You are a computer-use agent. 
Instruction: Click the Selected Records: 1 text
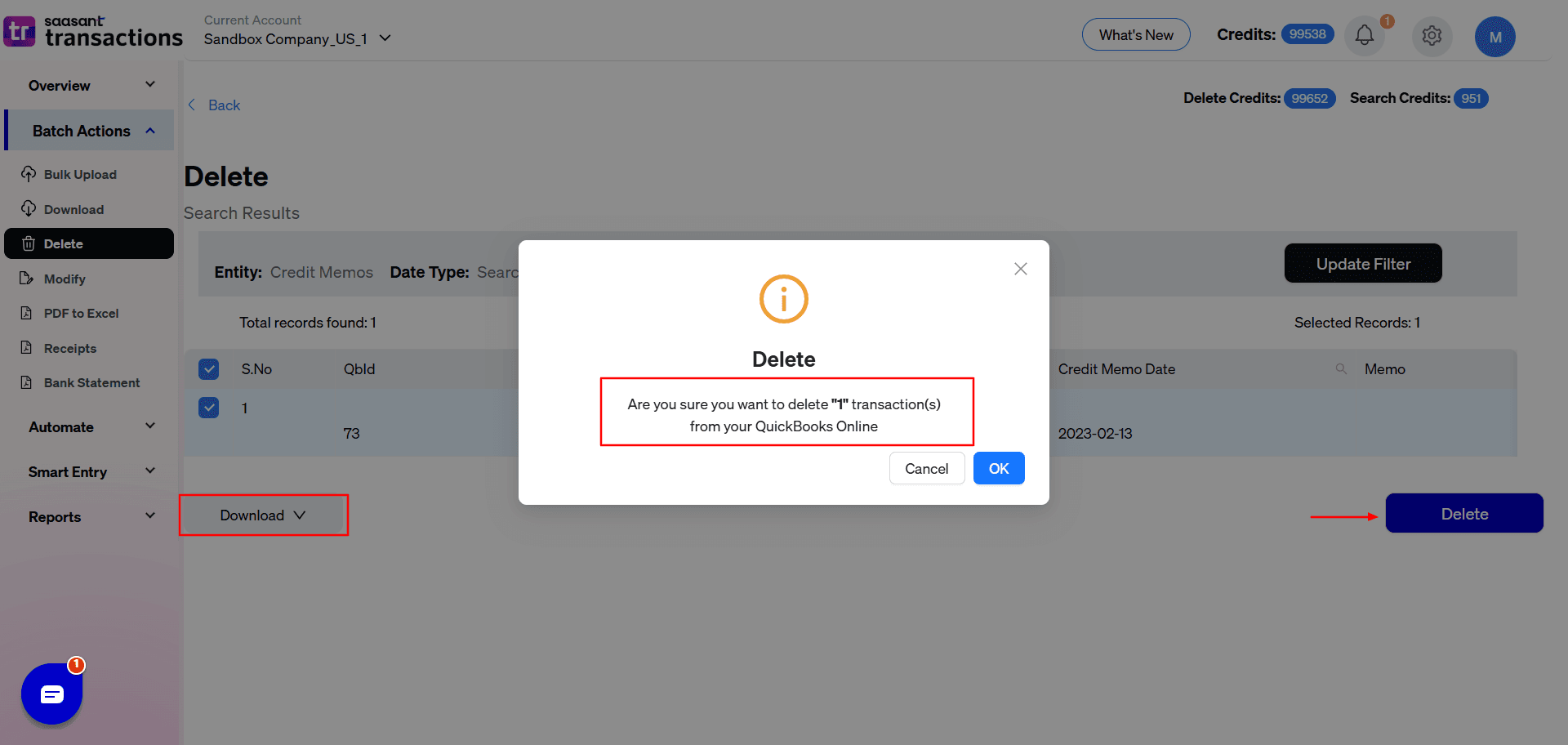pos(1357,323)
